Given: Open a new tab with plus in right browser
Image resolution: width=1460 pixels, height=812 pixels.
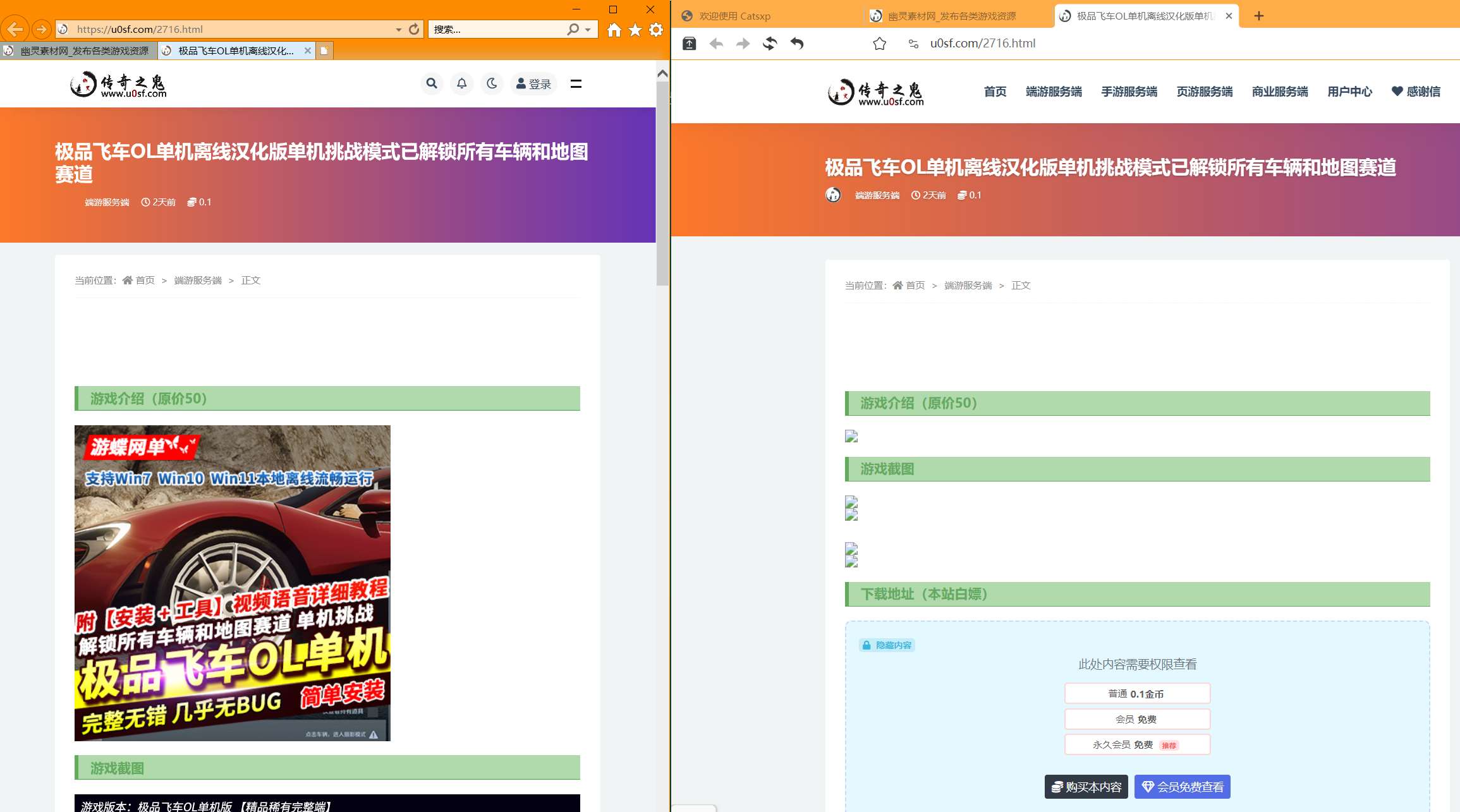Looking at the screenshot, I should coord(1259,16).
